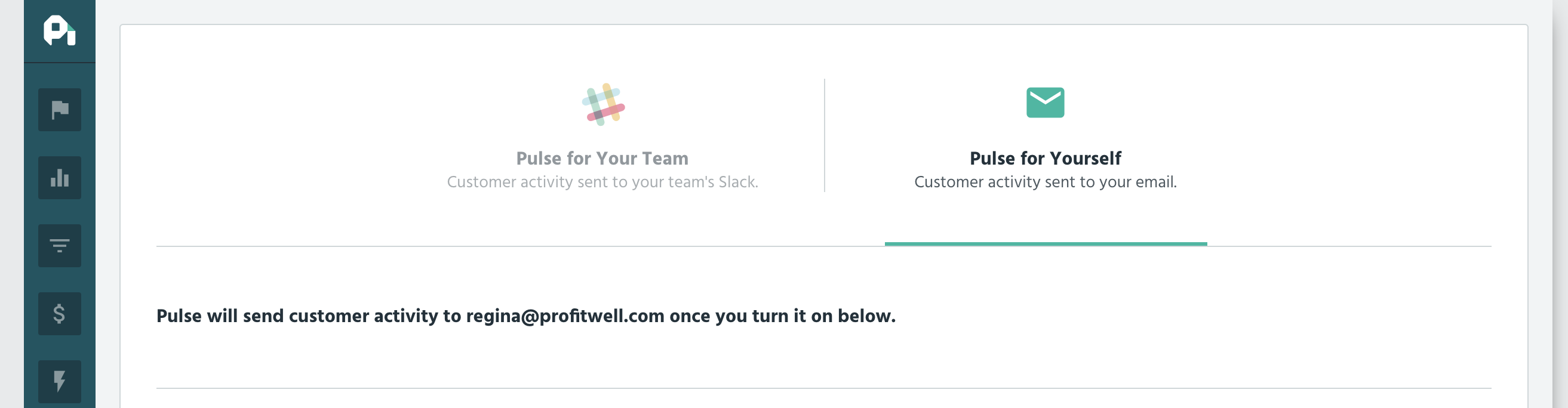Click the green envelope email icon
Screen dimensions: 1568x408
[x=1045, y=102]
